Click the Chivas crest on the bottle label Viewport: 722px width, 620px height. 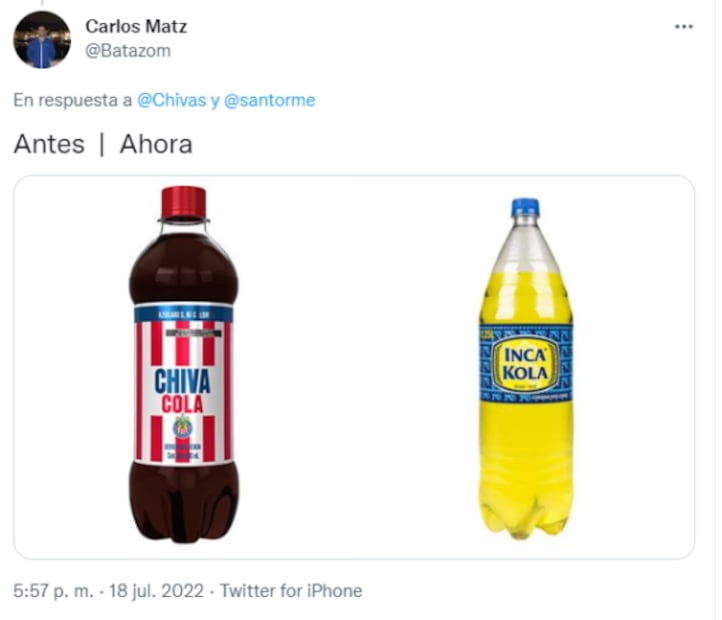[x=183, y=426]
